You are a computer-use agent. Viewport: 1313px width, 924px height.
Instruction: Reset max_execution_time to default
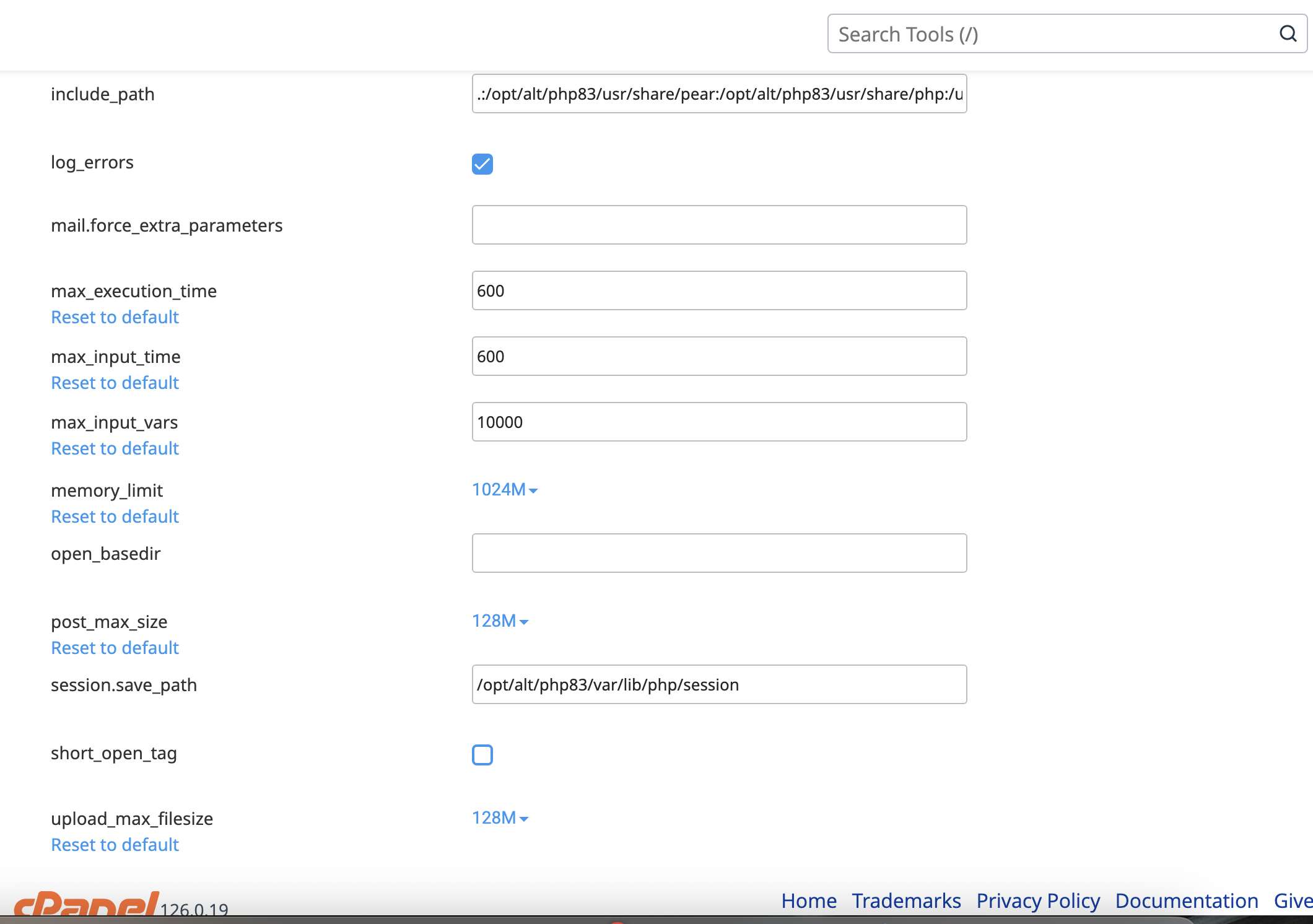tap(115, 317)
